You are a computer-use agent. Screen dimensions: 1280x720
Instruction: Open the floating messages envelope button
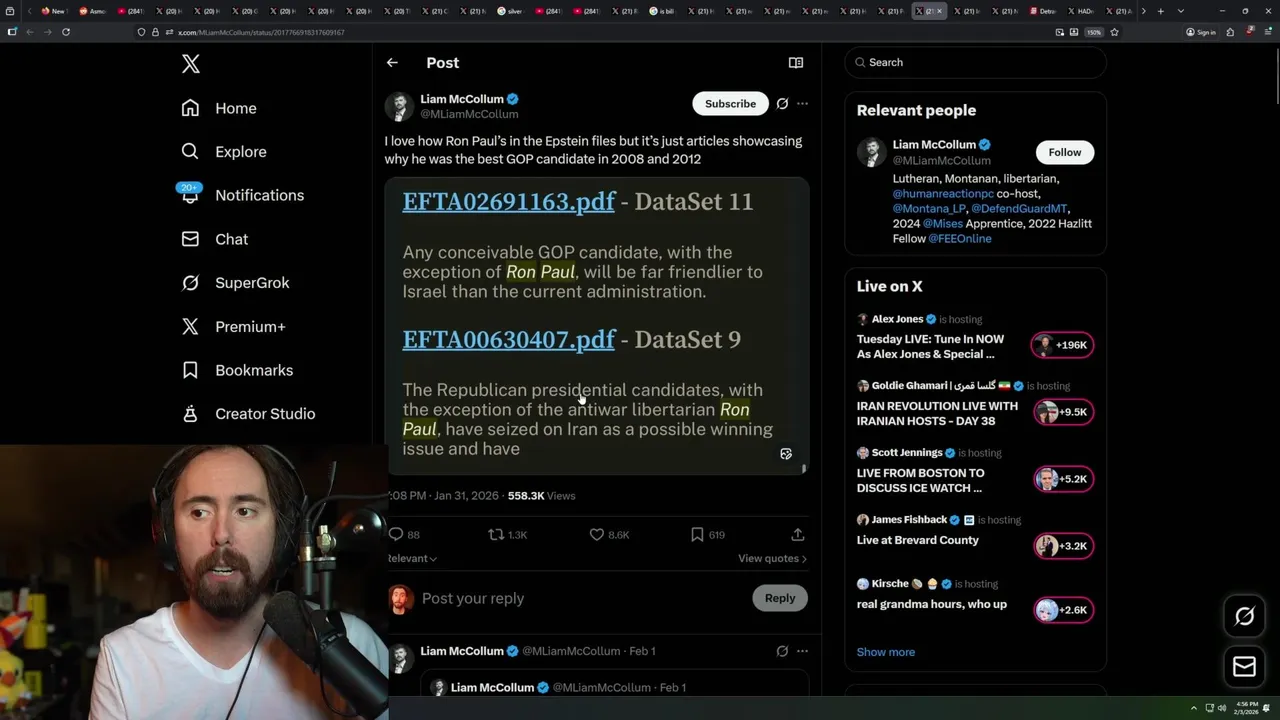[x=1244, y=666]
